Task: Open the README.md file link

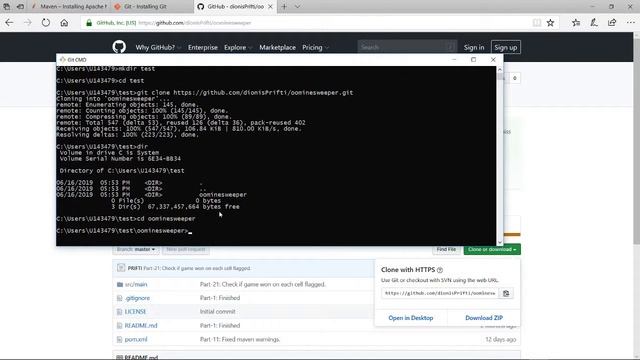Action: point(141,325)
